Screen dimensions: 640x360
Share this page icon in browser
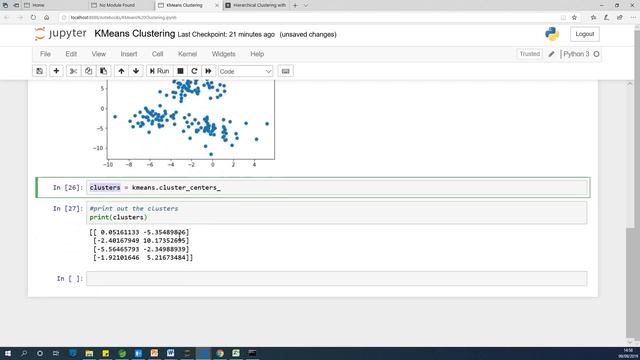(x=620, y=18)
